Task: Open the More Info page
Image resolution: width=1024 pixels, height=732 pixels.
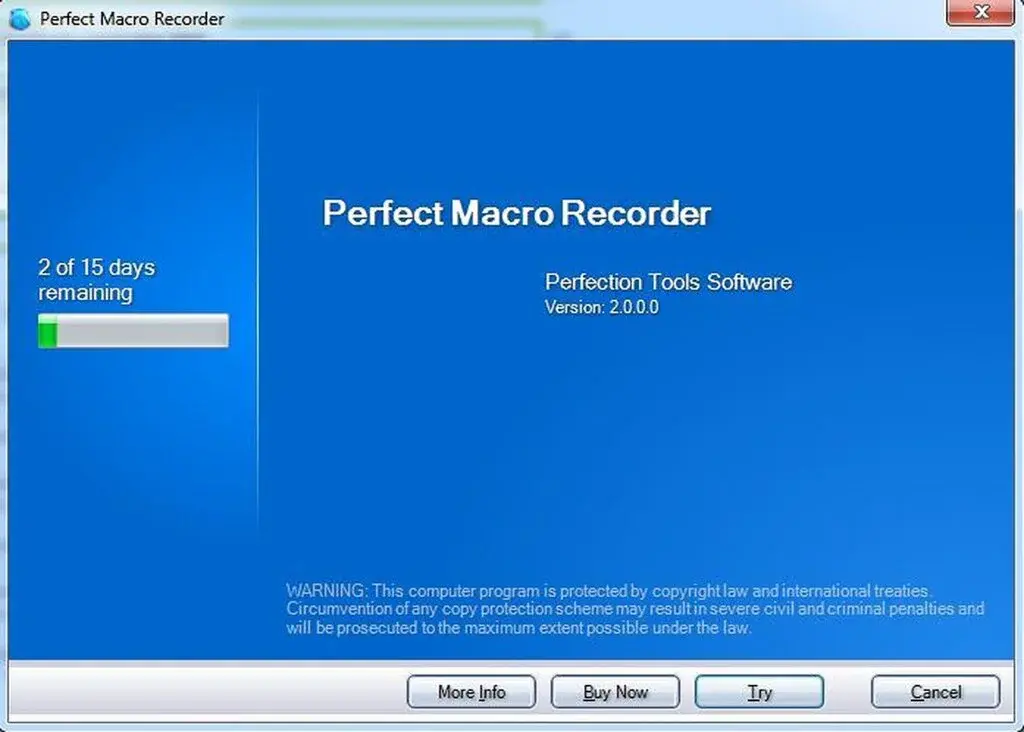Action: 472,692
